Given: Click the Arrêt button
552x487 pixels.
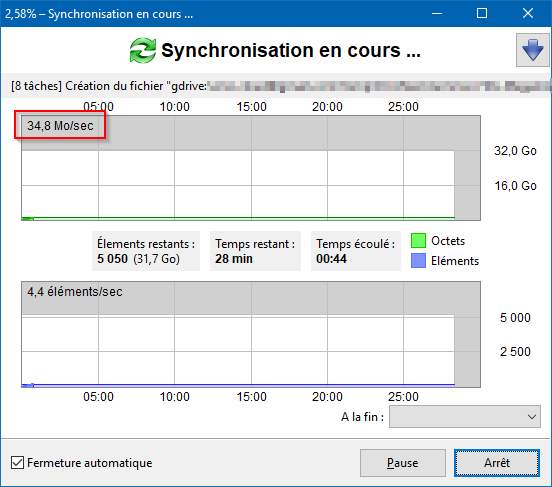Looking at the screenshot, I should click(496, 463).
